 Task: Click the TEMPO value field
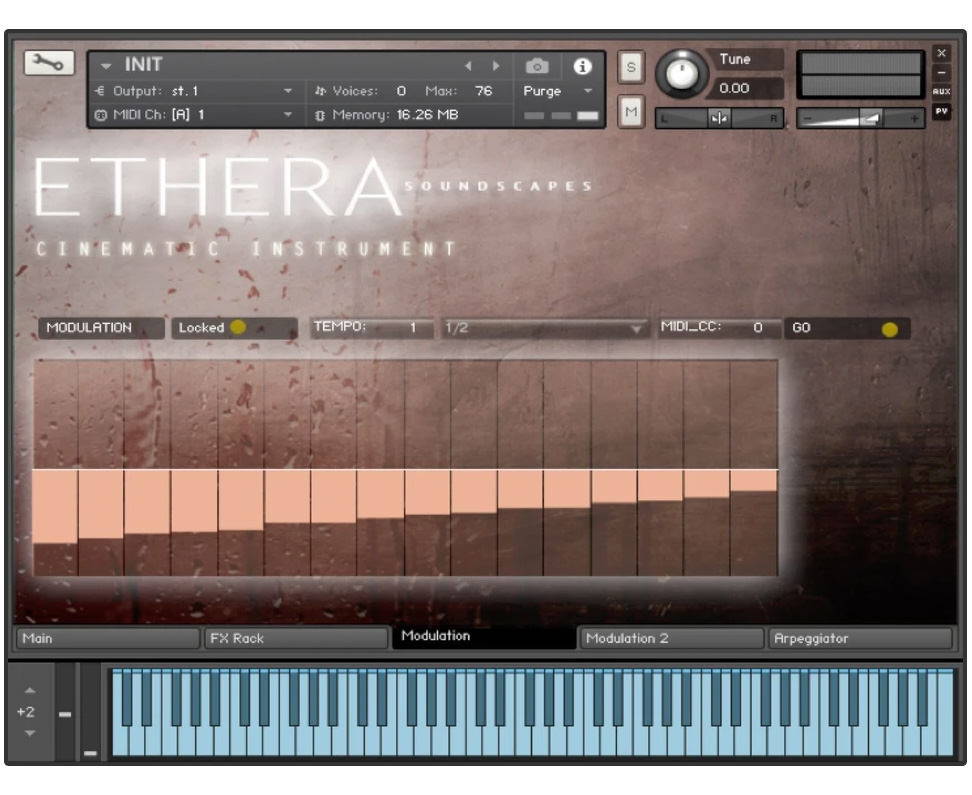(371, 327)
